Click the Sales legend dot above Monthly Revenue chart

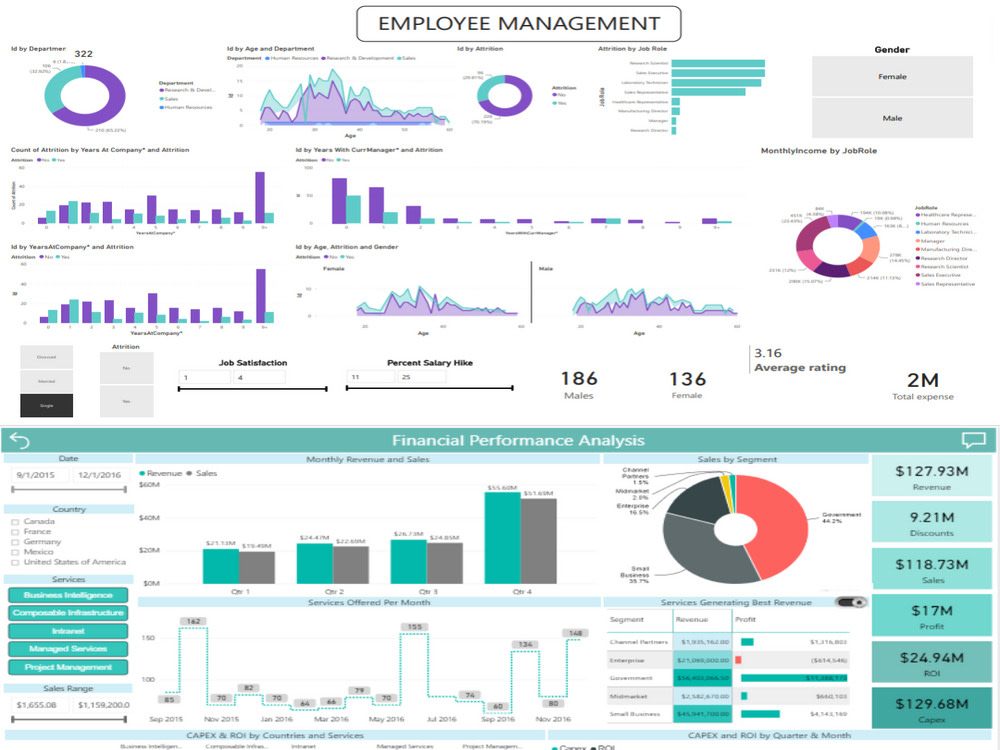click(189, 473)
